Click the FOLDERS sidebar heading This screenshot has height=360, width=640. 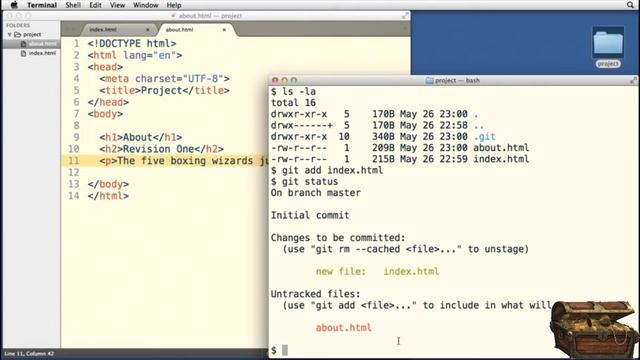coord(18,25)
